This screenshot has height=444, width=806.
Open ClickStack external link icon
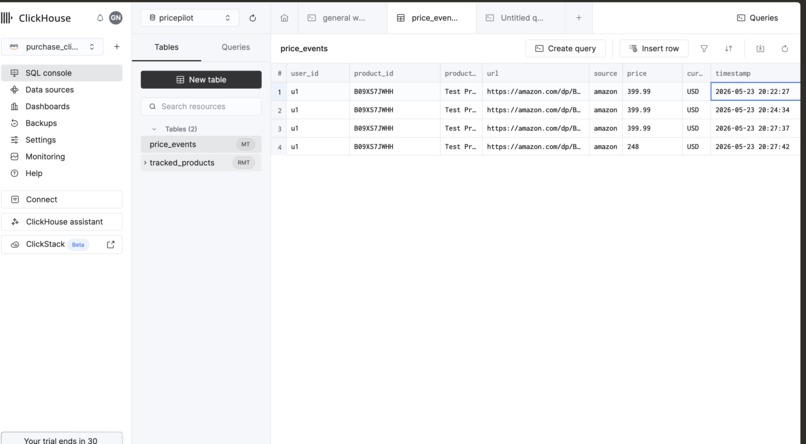coord(111,245)
